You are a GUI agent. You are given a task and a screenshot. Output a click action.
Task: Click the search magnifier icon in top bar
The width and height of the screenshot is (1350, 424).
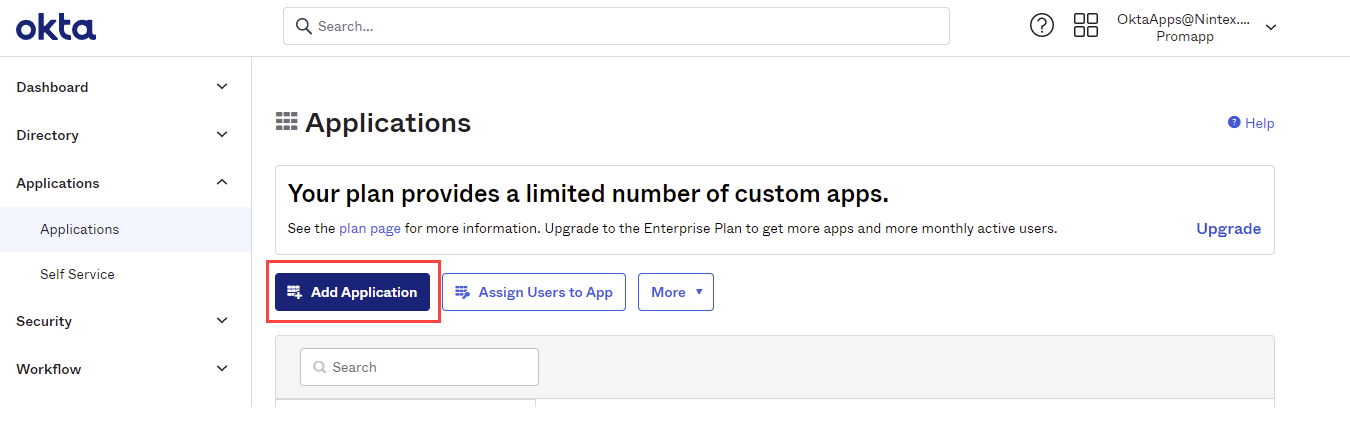point(303,26)
